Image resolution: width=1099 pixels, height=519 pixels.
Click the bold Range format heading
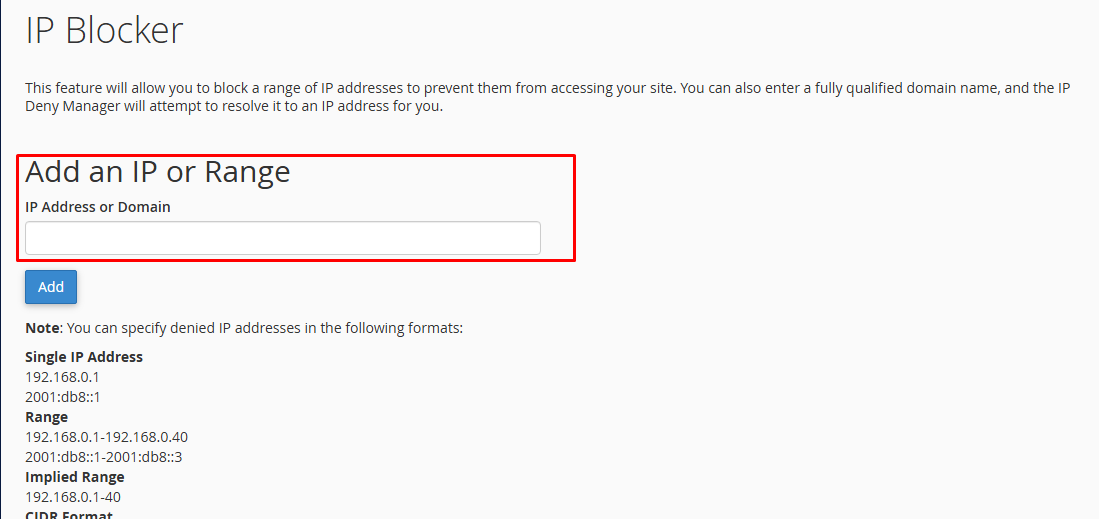point(47,417)
